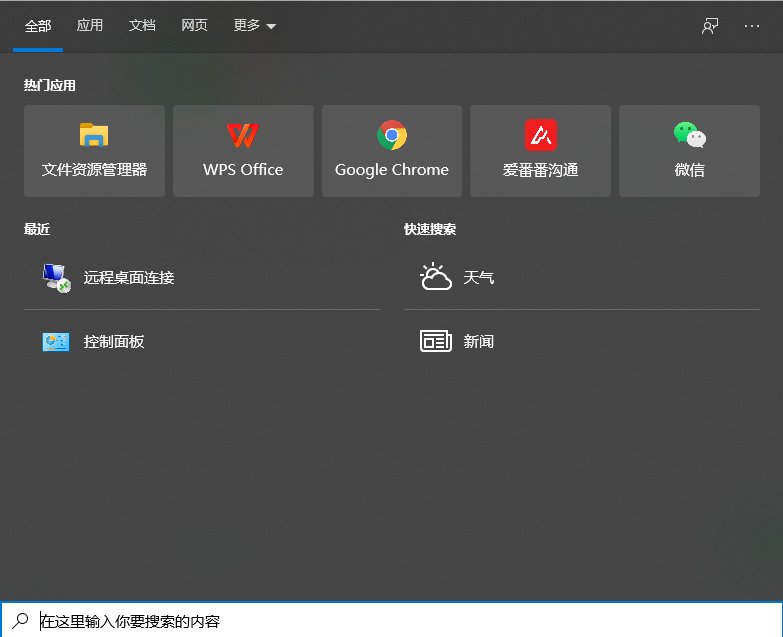
Task: Run quick search for 新闻
Action: [582, 342]
